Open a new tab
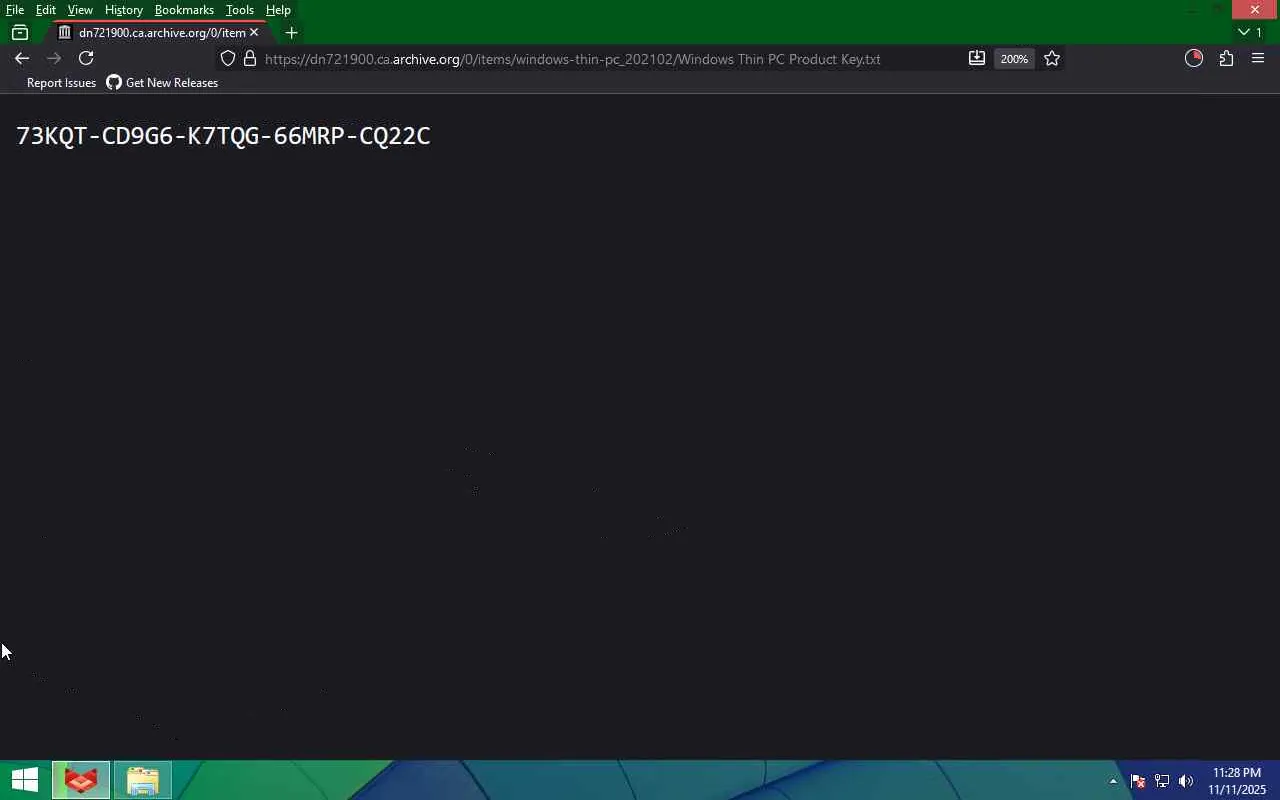The image size is (1280, 800). click(291, 32)
